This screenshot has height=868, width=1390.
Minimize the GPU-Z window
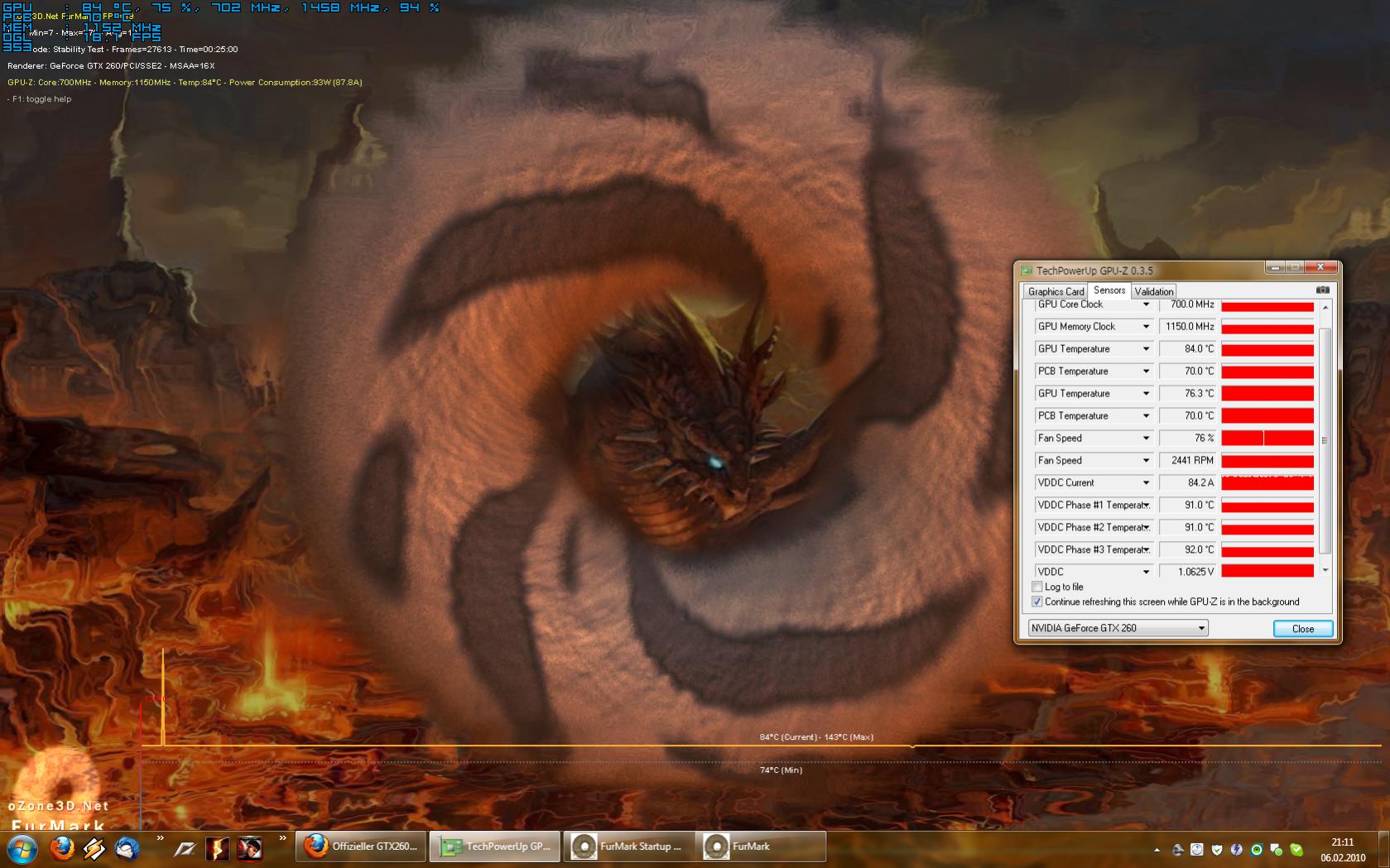(x=1275, y=267)
